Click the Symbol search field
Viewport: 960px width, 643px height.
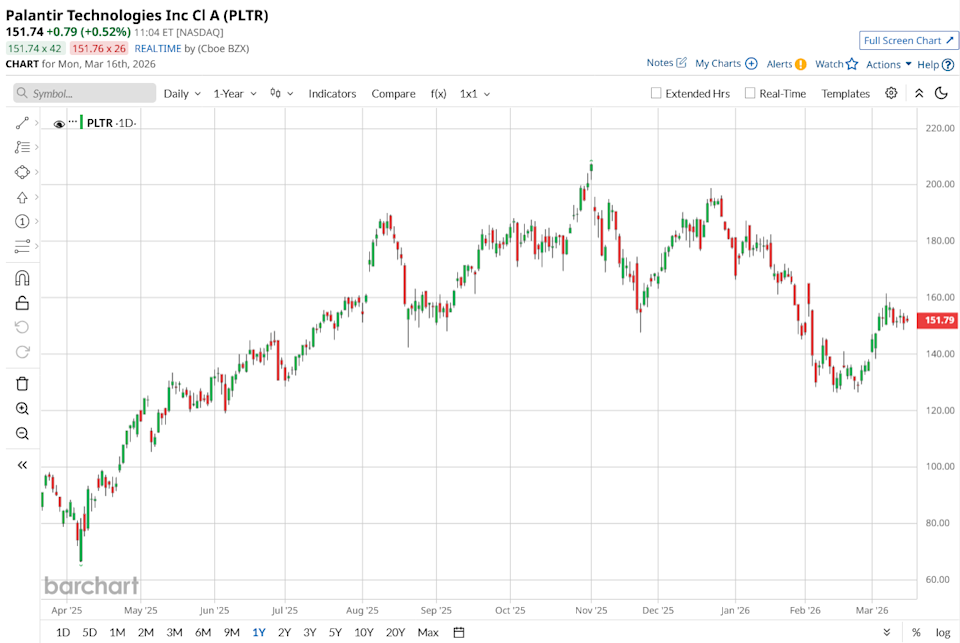point(85,93)
